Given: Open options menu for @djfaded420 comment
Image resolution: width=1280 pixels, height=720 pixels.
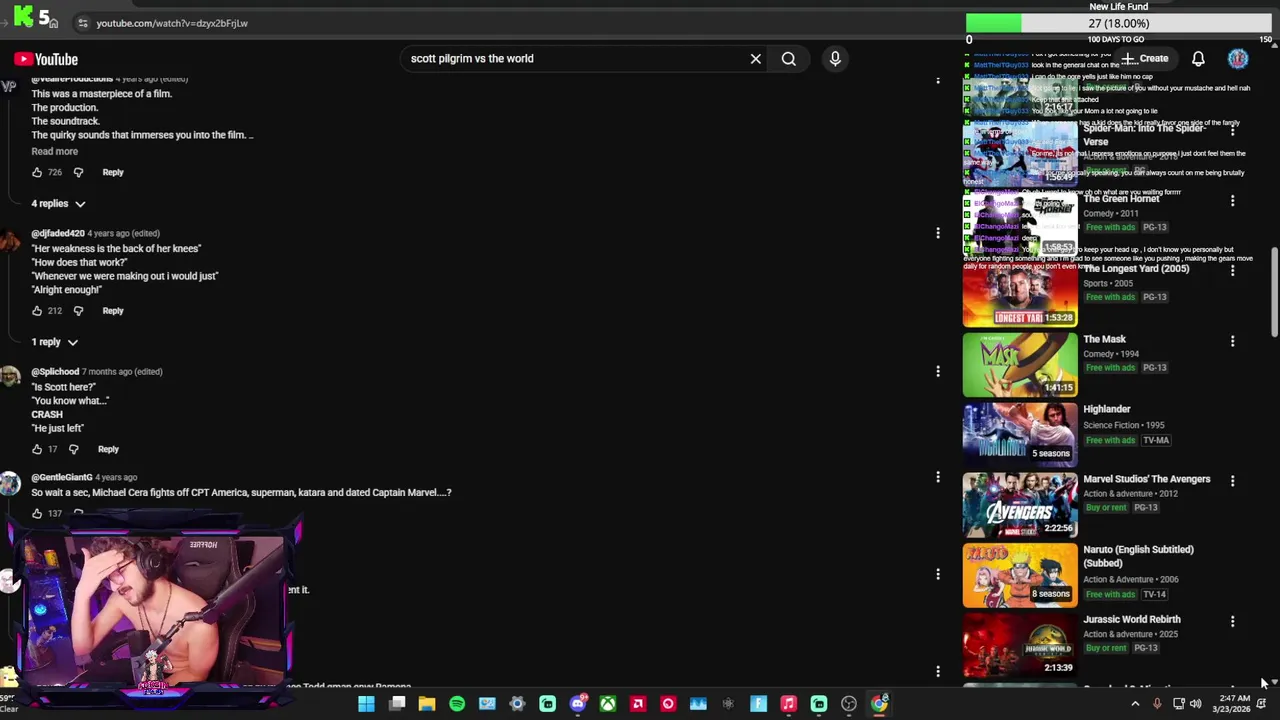Looking at the screenshot, I should (x=938, y=233).
